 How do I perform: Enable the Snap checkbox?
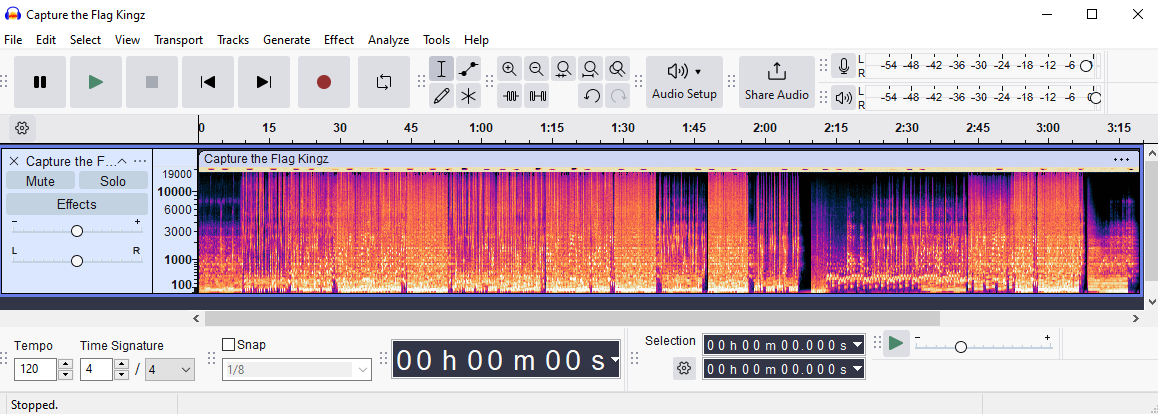click(x=228, y=345)
